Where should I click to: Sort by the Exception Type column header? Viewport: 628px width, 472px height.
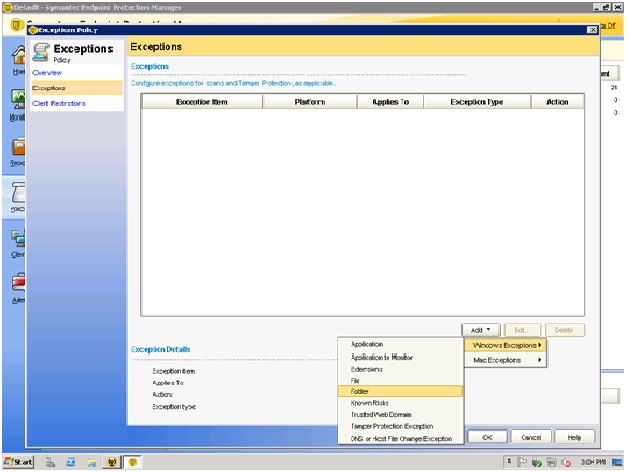[x=477, y=102]
